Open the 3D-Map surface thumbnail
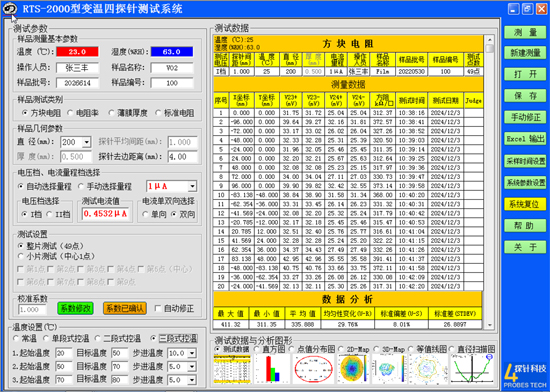550x392 pixels. tap(389, 369)
